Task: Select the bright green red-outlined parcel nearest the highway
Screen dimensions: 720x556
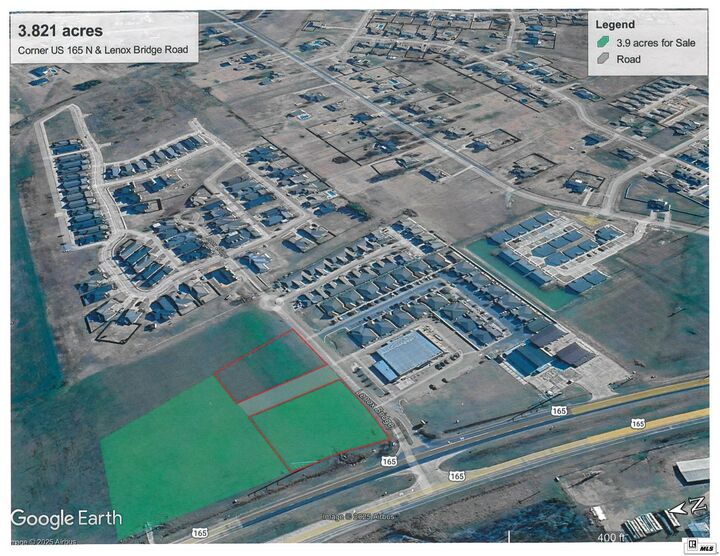Action: (318, 423)
